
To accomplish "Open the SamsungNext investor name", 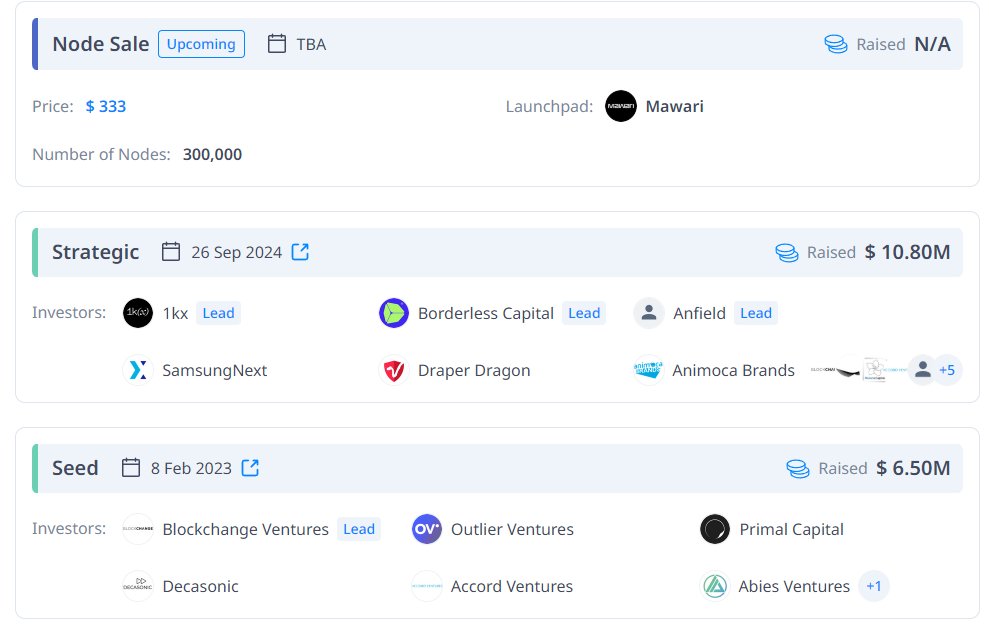I will click(x=214, y=370).
